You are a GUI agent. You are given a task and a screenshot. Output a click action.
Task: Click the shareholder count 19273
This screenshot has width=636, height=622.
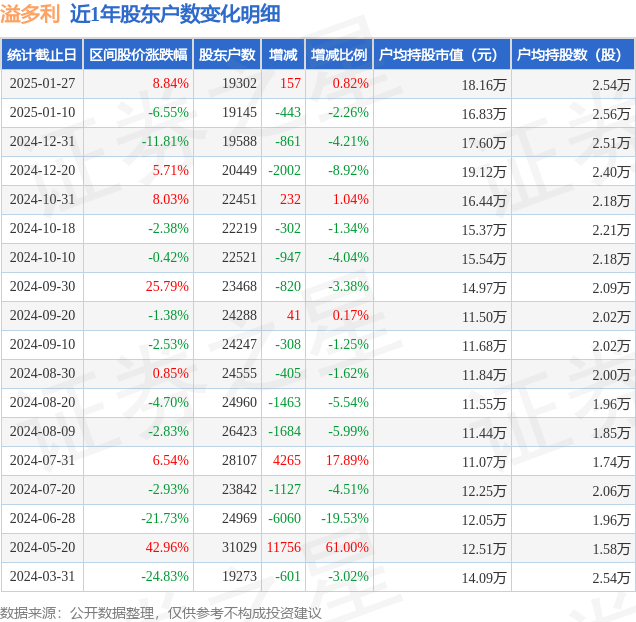239,577
